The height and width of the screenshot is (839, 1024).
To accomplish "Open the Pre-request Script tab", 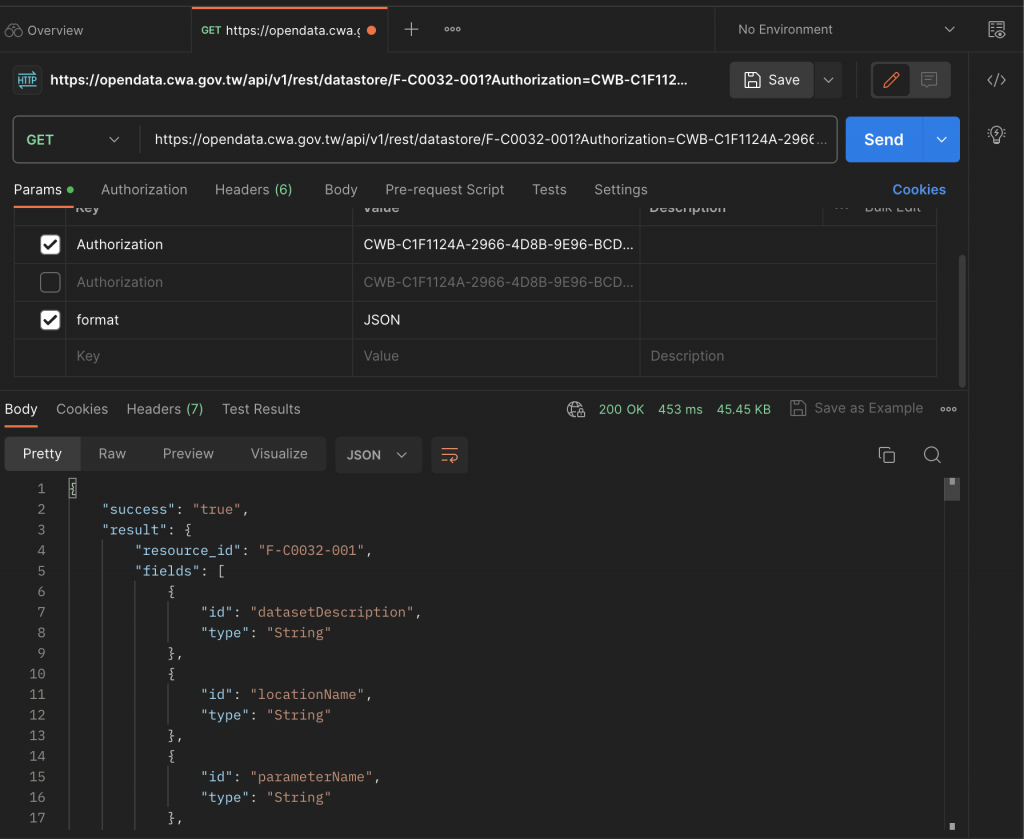I will (444, 189).
